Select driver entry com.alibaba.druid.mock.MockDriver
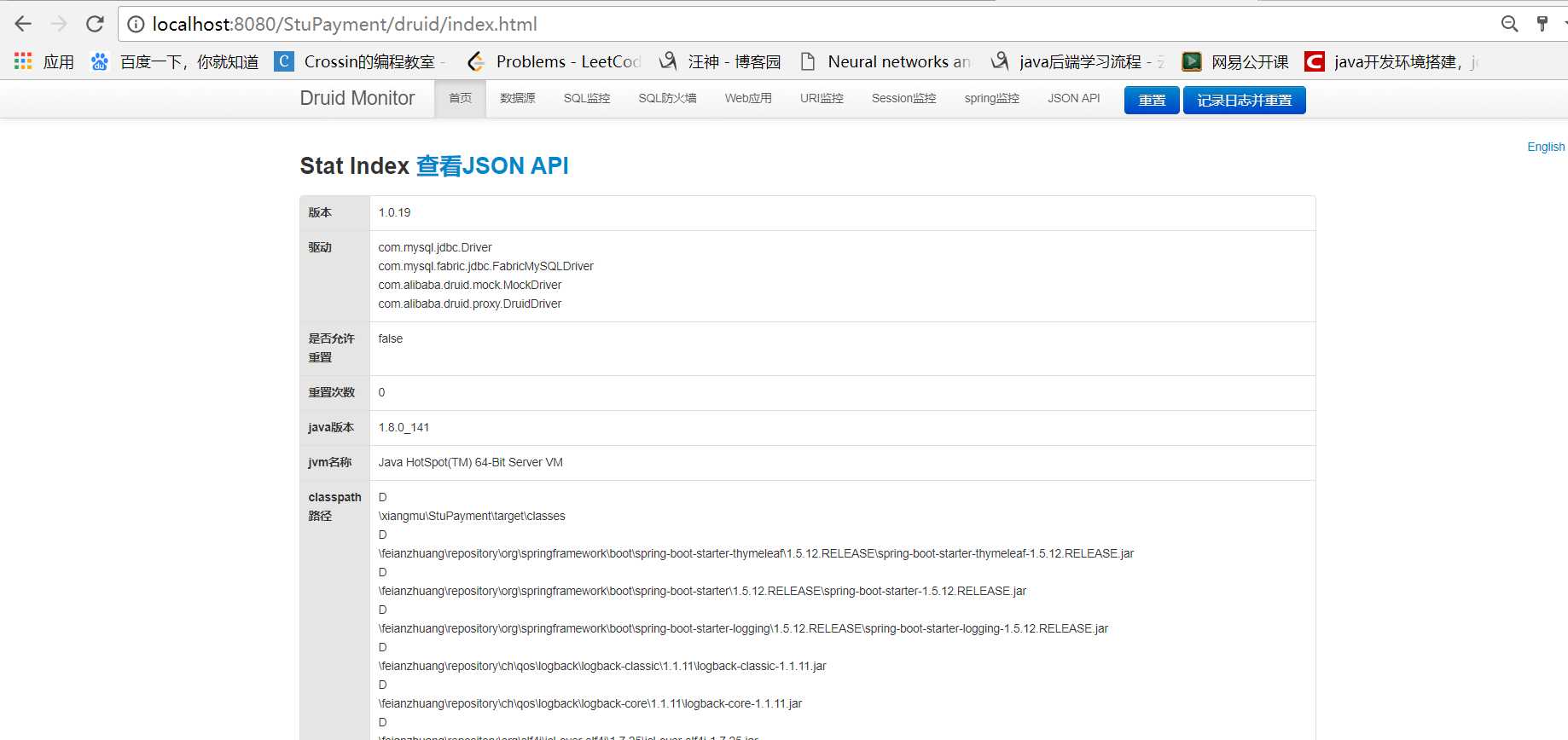 tap(470, 285)
